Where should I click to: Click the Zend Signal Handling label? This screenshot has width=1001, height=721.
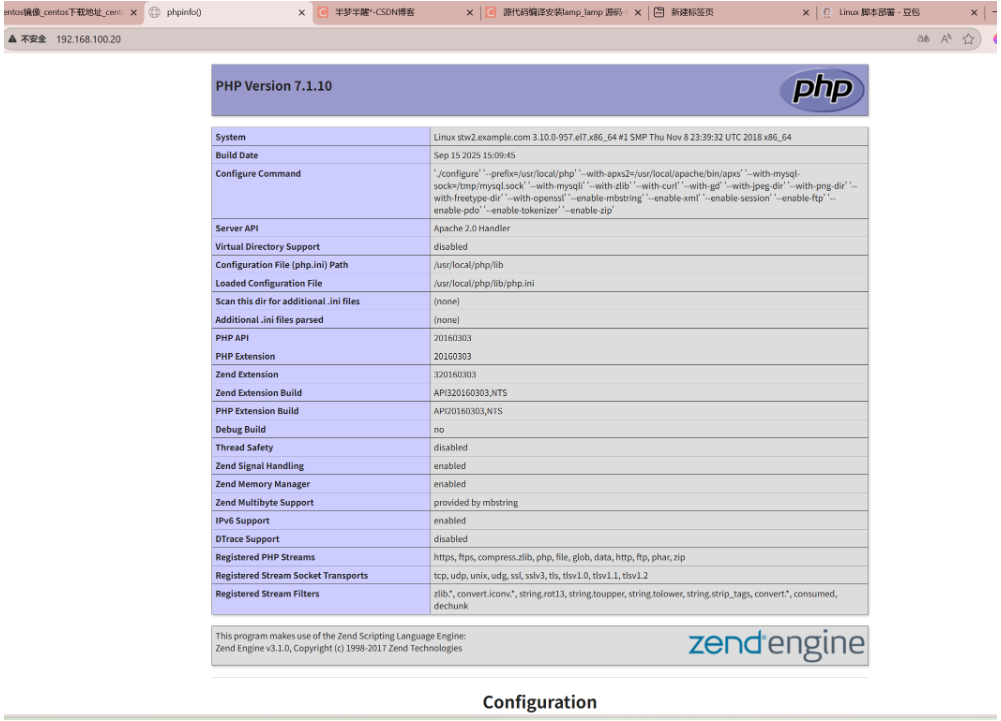coord(260,466)
